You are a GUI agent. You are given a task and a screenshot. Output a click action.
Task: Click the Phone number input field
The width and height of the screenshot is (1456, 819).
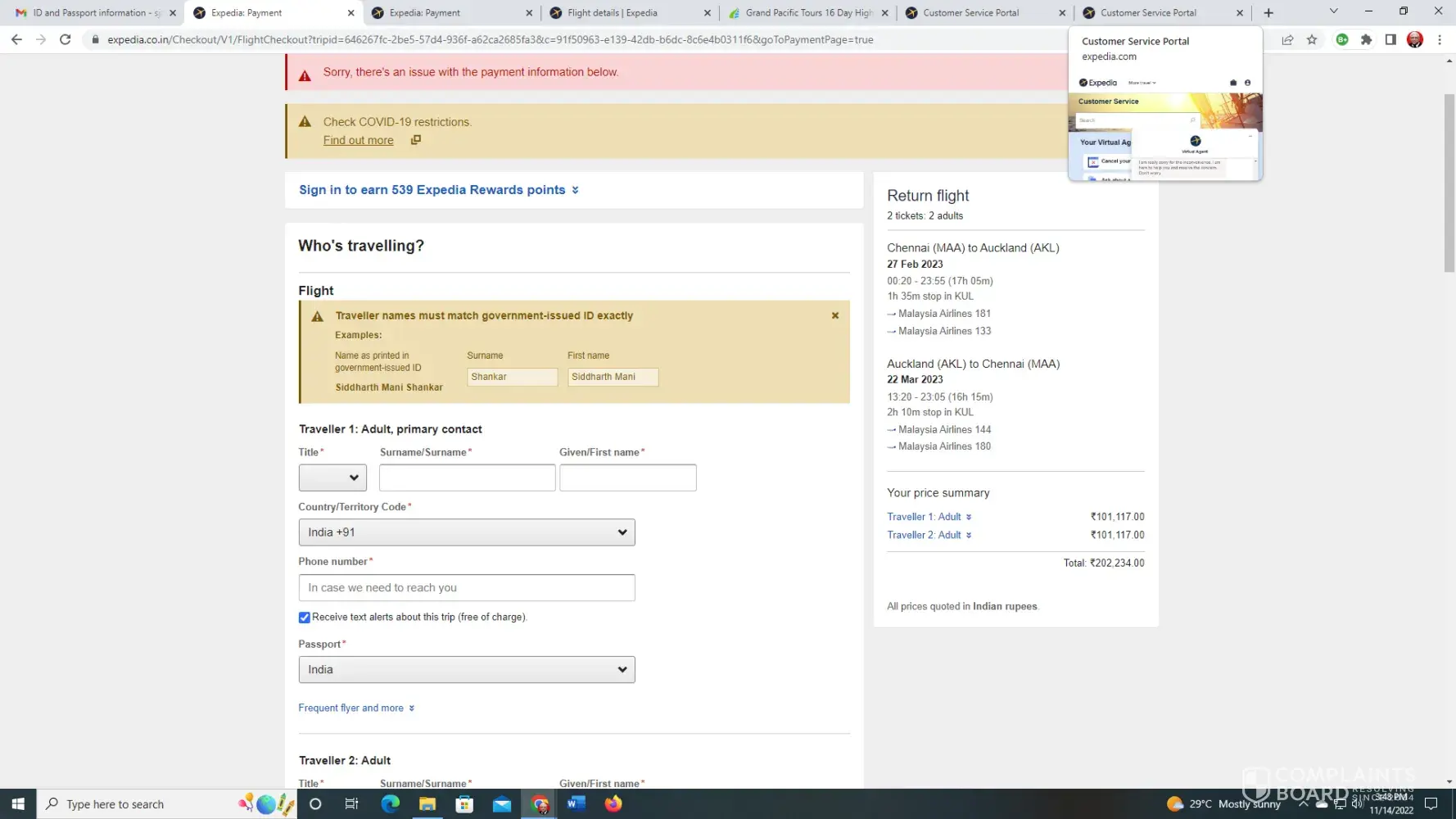point(466,587)
